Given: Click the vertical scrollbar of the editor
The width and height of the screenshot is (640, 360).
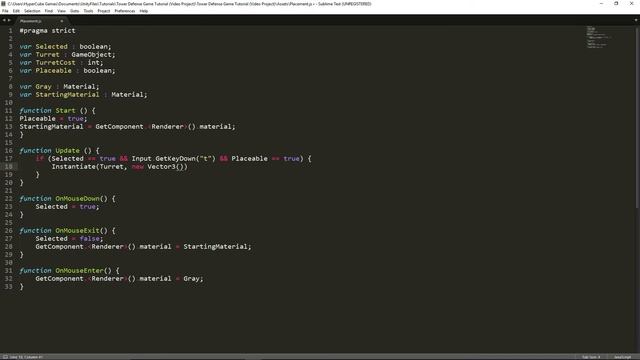Looking at the screenshot, I should 638,118.
